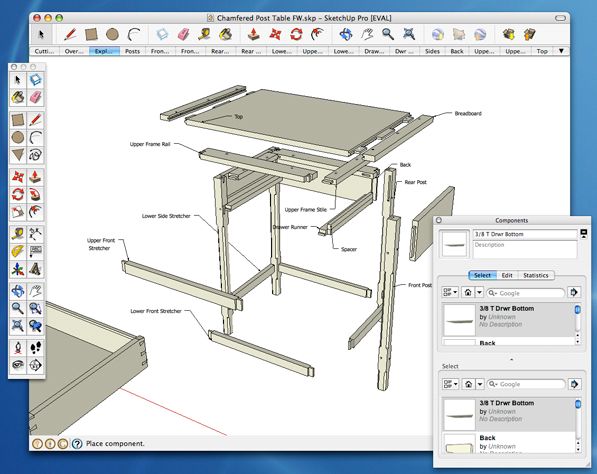Select the Dimension tool in the palette
597x474 pixels.
pyautogui.click(x=35, y=234)
